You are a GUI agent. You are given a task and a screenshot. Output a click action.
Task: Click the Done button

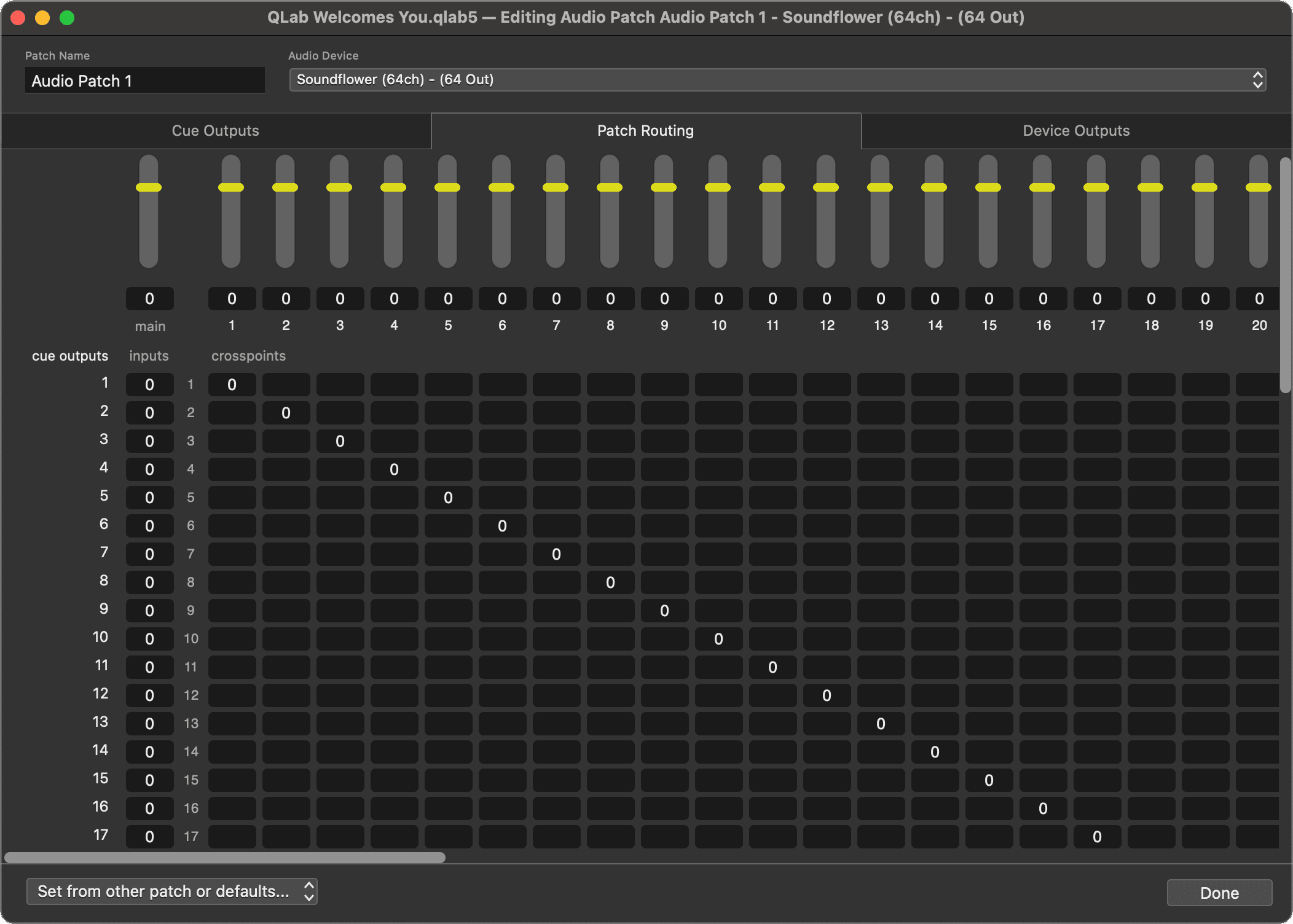[1219, 893]
